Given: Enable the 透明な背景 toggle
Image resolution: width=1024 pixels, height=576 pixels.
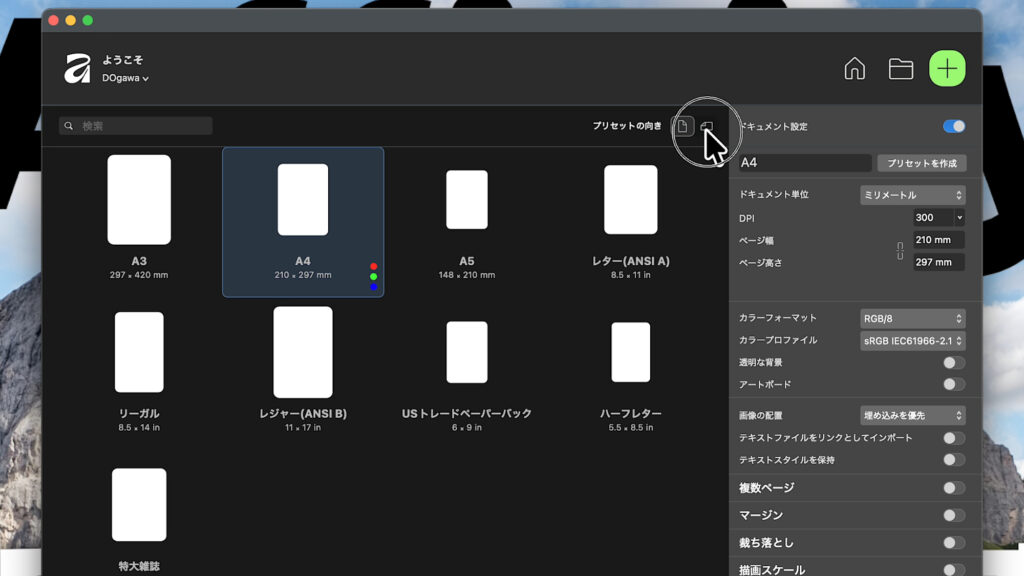Looking at the screenshot, I should point(954,363).
